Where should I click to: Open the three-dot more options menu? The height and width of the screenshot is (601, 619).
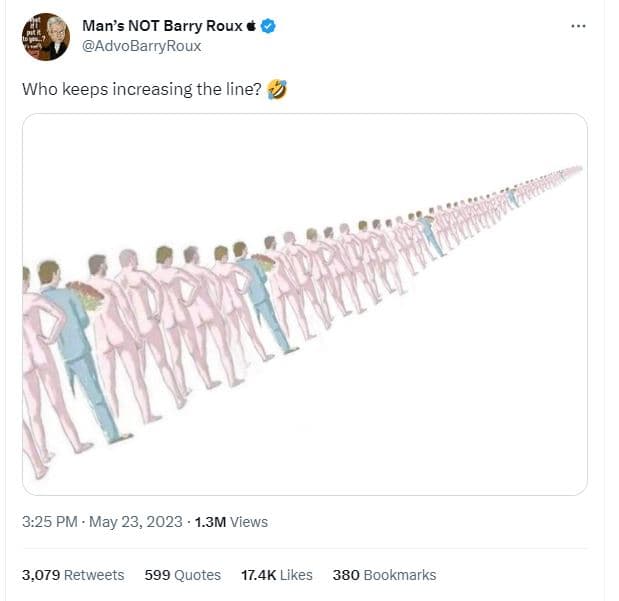pos(578,25)
